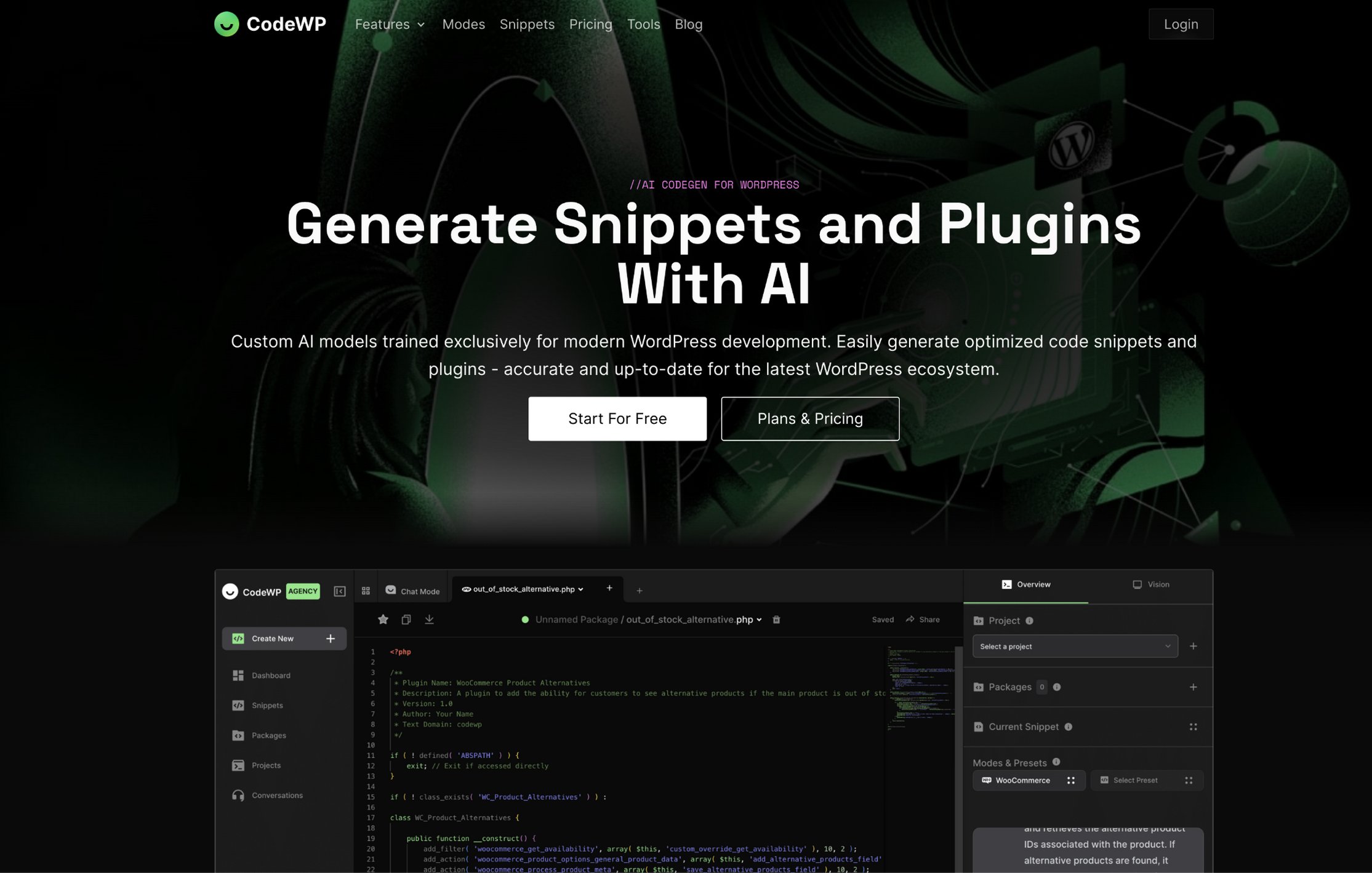1372x873 pixels.
Task: Click Start For Free button
Action: [x=617, y=418]
